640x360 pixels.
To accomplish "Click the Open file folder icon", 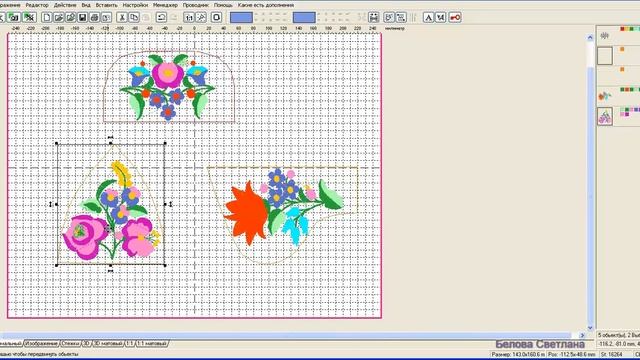I will pos(58,17).
